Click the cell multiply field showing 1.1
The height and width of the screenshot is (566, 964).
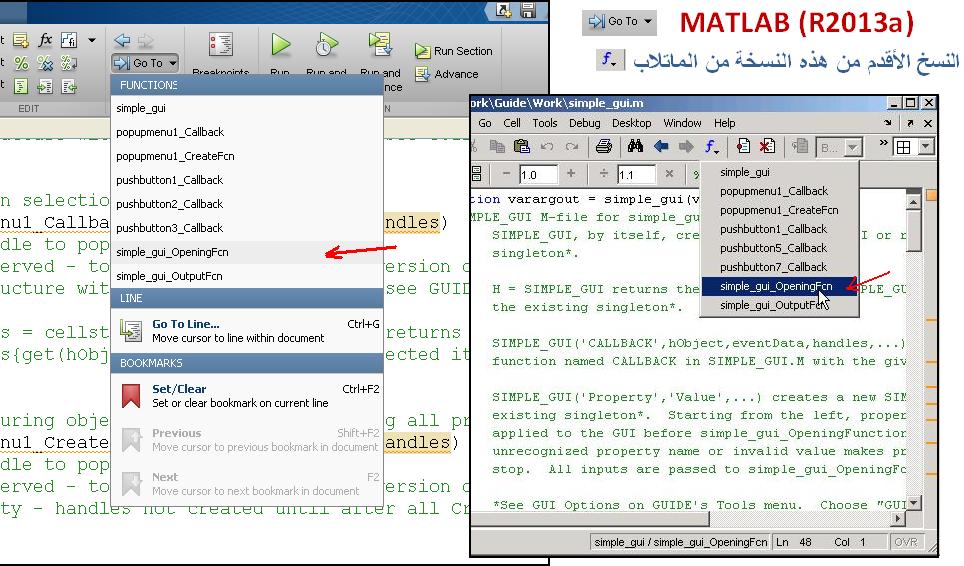click(636, 175)
